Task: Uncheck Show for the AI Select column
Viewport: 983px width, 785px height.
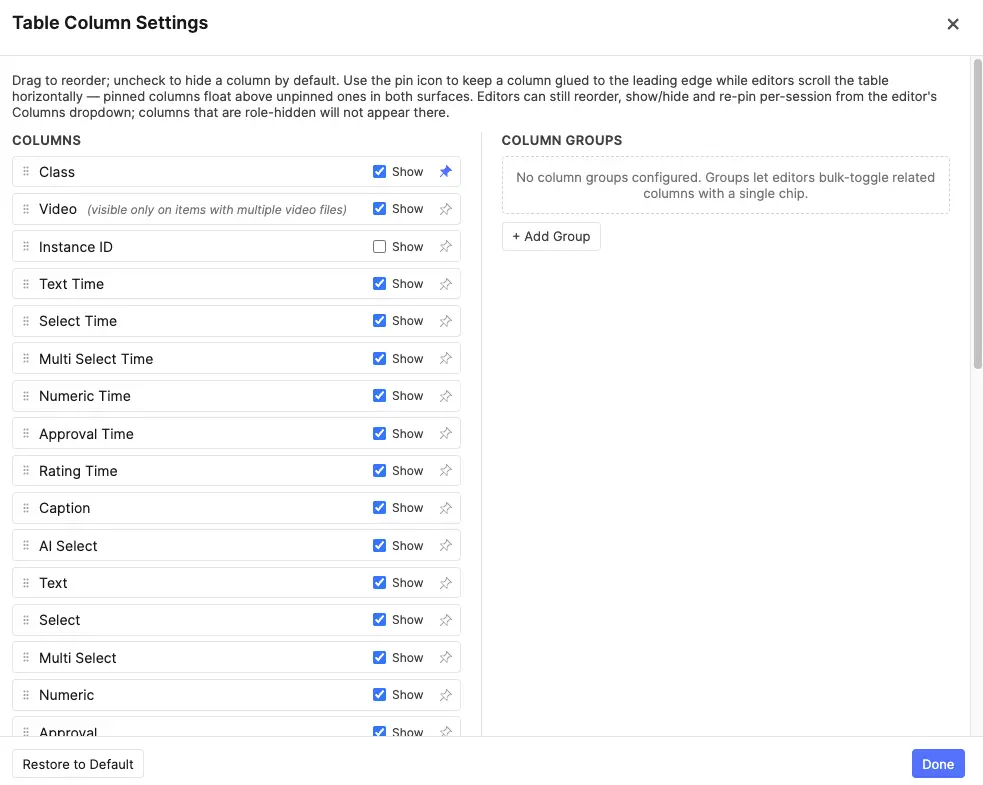Action: coord(379,545)
